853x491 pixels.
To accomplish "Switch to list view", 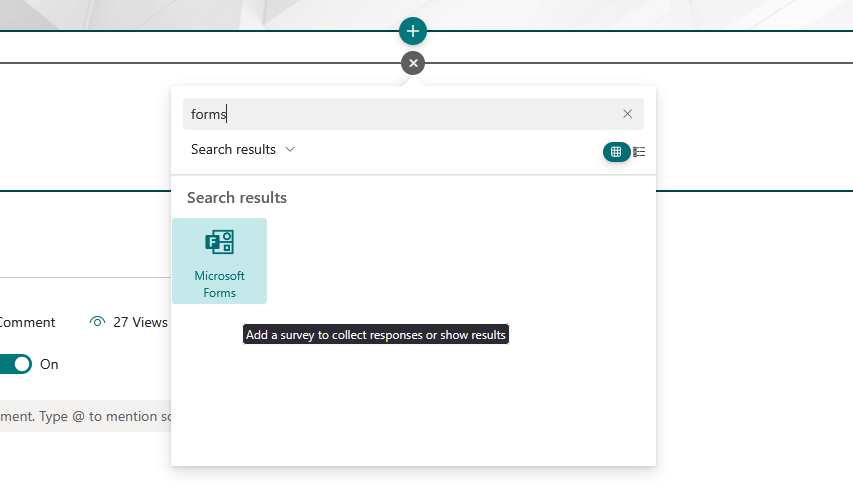I will pos(639,152).
